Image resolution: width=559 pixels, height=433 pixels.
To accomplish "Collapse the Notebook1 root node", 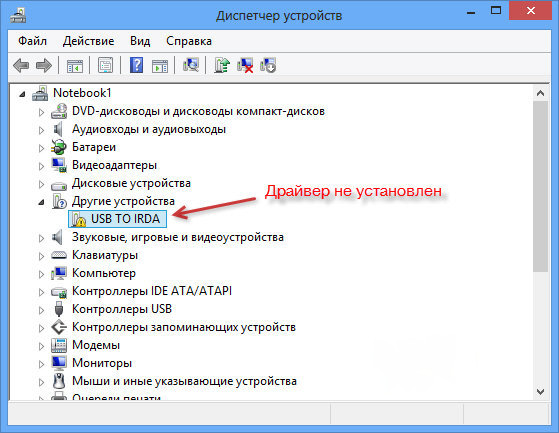I will [22, 94].
